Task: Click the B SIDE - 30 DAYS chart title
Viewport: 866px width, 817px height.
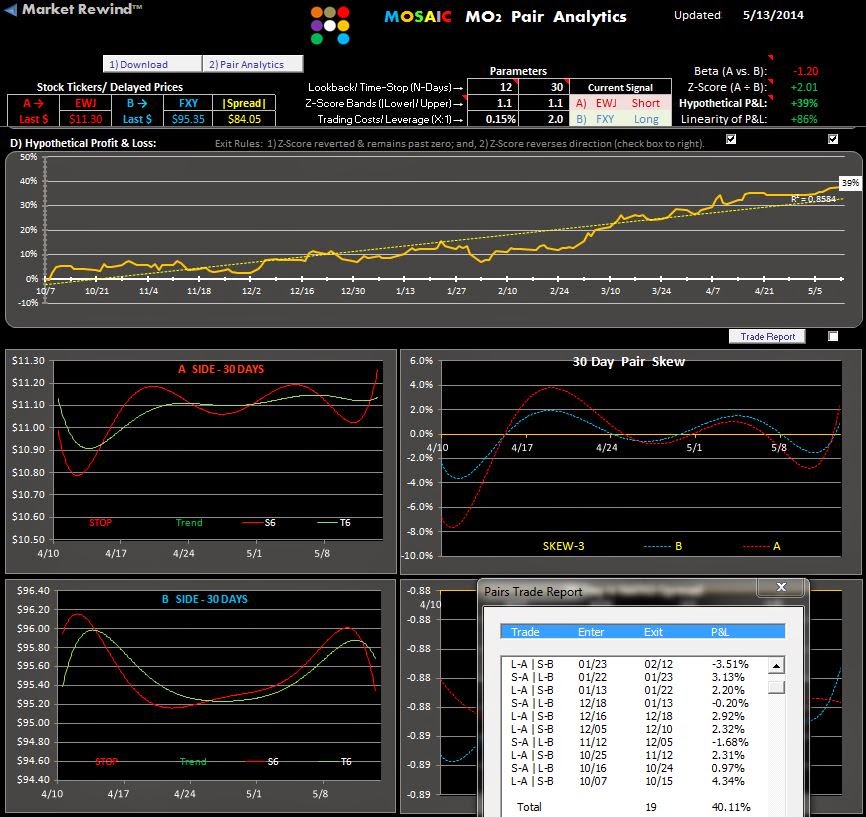Action: pyautogui.click(x=205, y=599)
